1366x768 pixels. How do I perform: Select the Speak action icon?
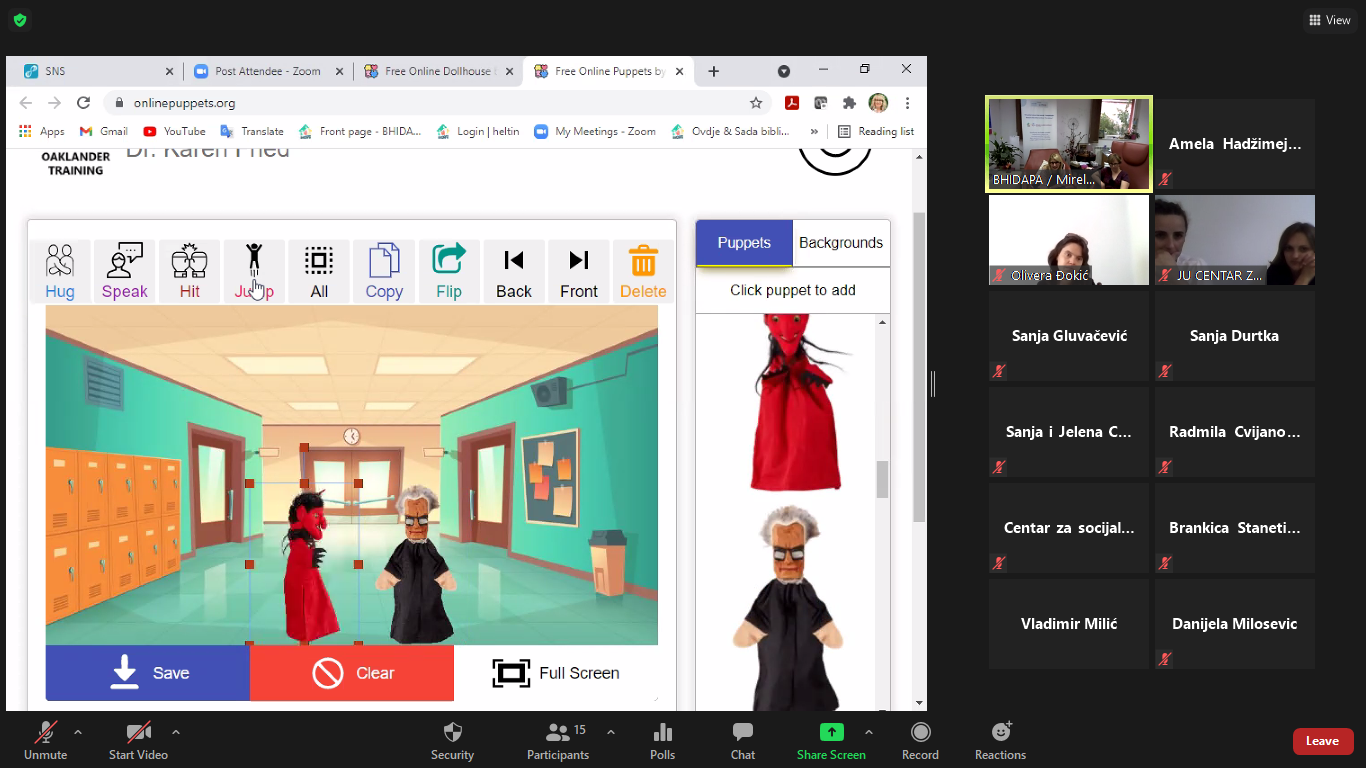tap(125, 271)
